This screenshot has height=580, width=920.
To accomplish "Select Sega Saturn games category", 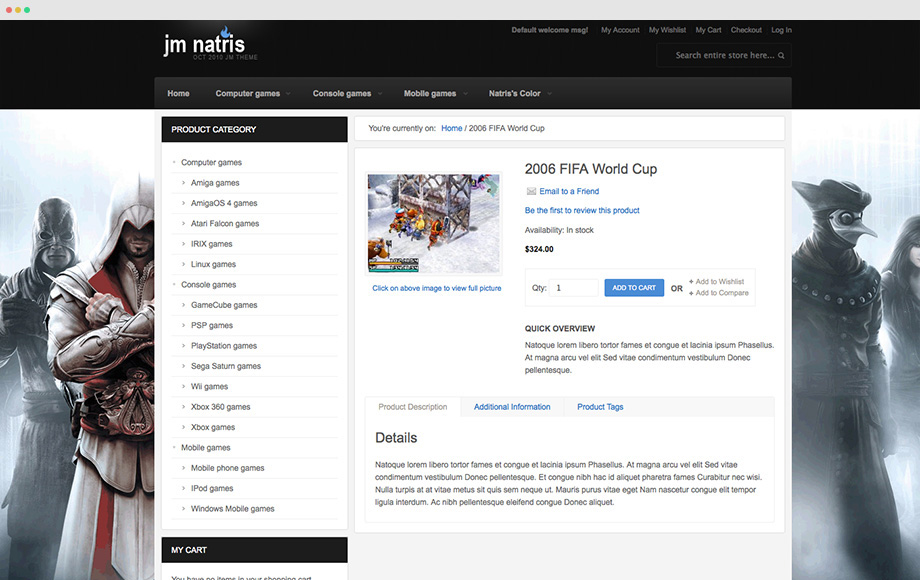I will tap(226, 366).
